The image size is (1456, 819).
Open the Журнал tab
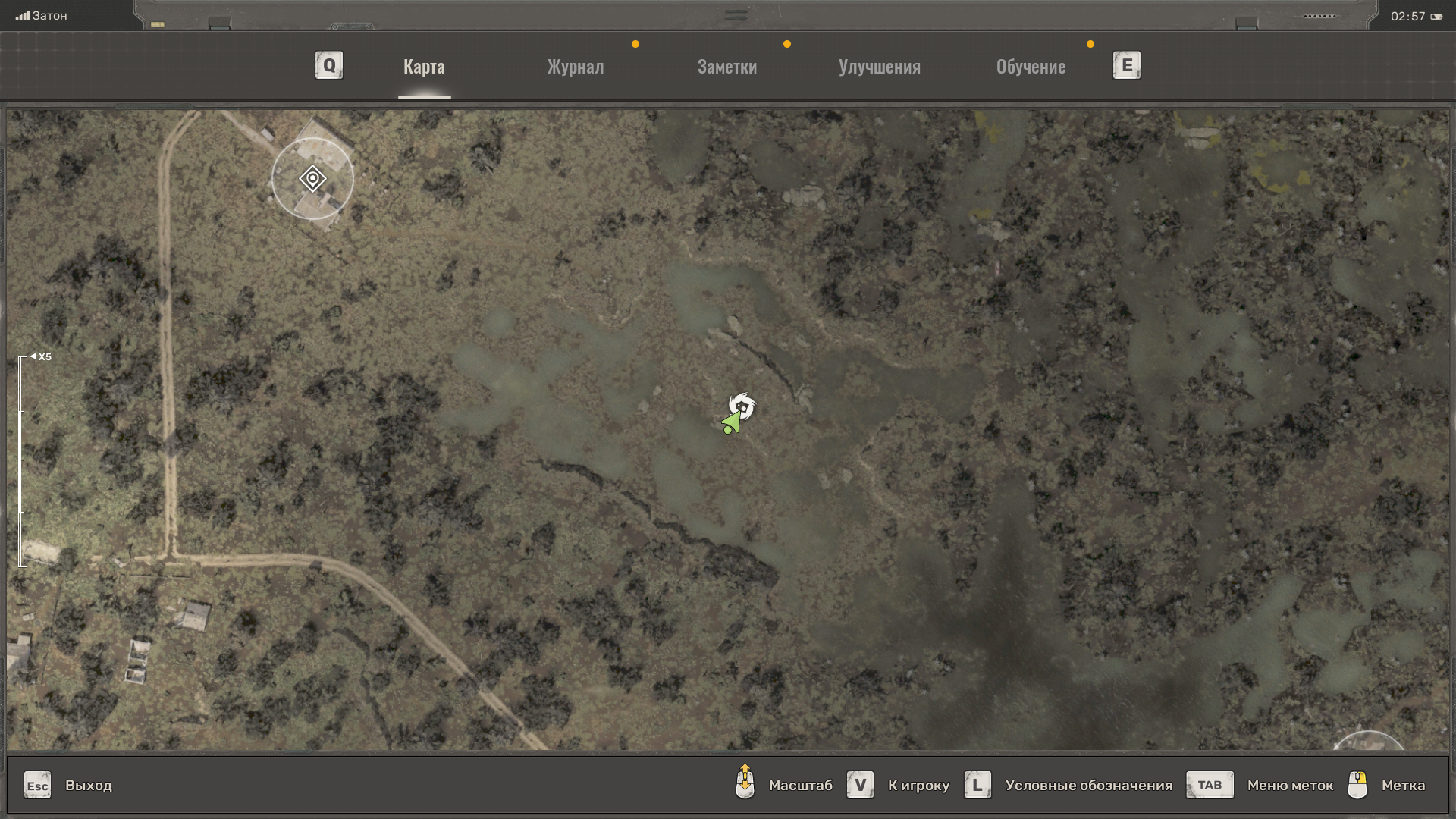pyautogui.click(x=576, y=67)
